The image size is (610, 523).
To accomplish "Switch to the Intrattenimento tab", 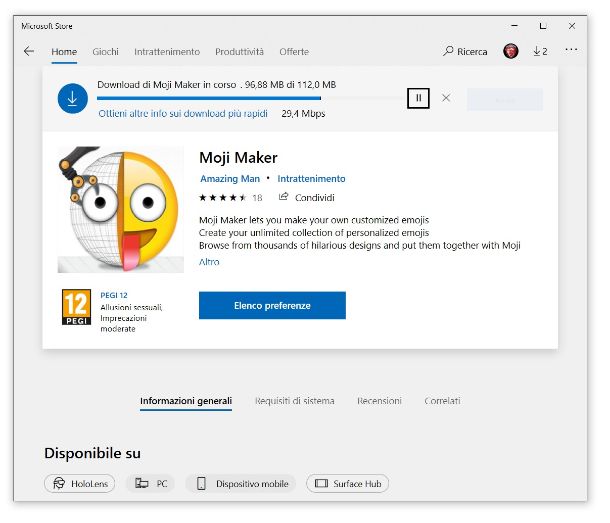I will click(x=167, y=52).
